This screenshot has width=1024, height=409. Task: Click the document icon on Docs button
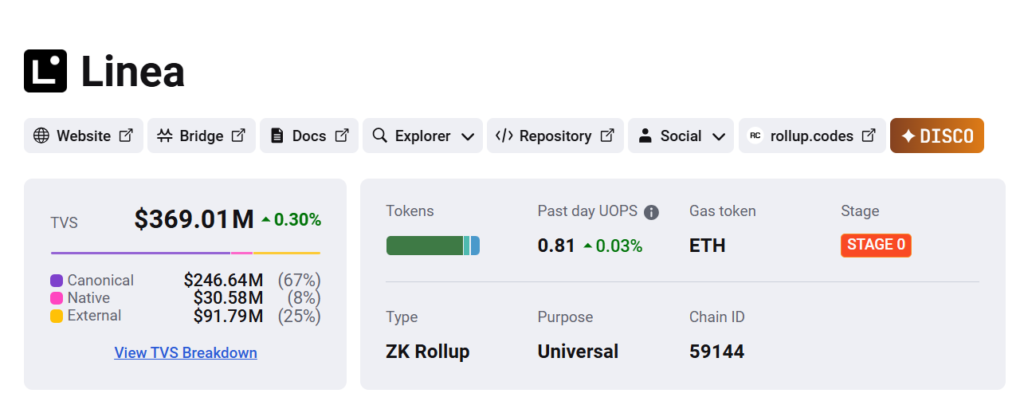click(277, 136)
